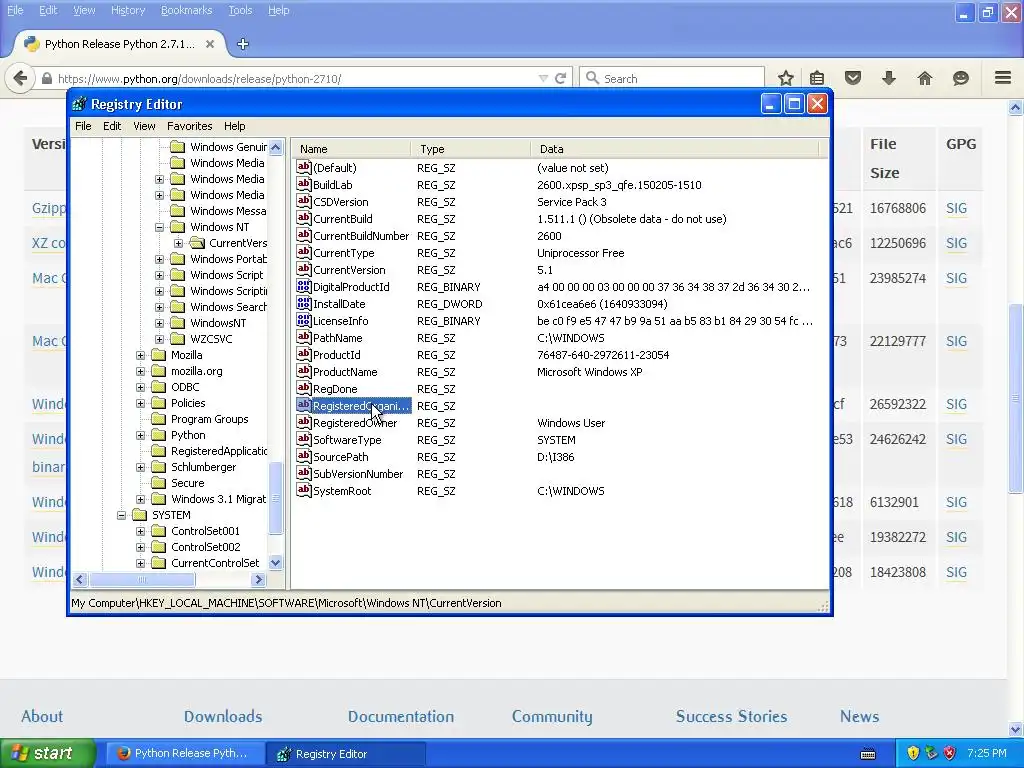Click the 7:25 PM taskbar clock
The height and width of the screenshot is (768, 1024).
(987, 753)
